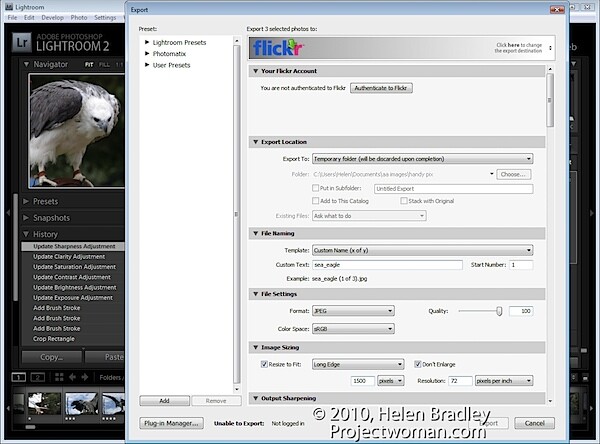Select filmstrip second window button 2
The image size is (600, 444).
coord(38,377)
